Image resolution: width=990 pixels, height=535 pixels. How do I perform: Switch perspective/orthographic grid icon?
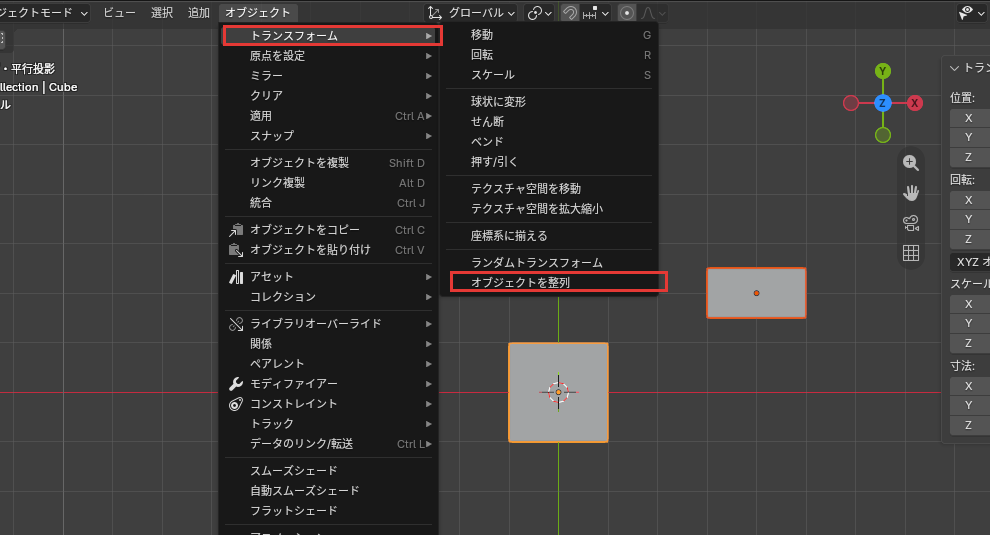coord(910,253)
